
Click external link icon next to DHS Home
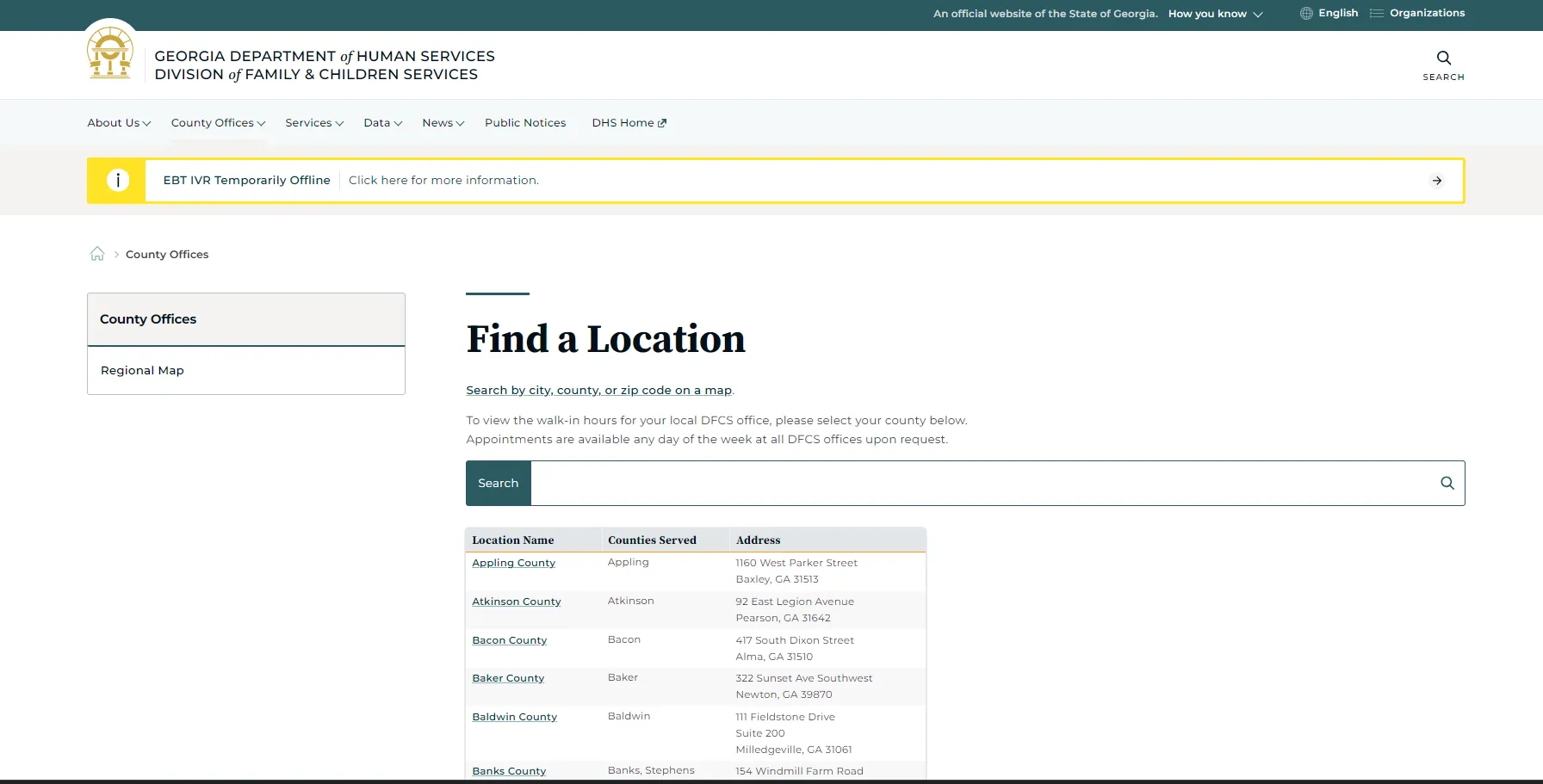point(662,123)
